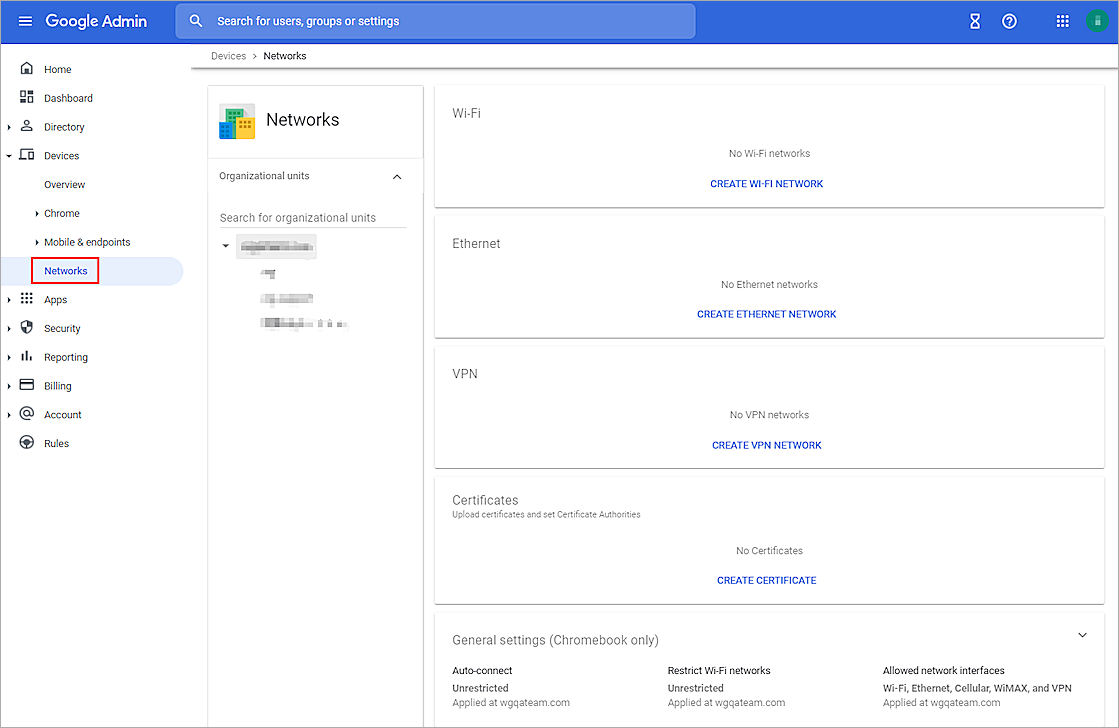Open the Google apps grid icon
This screenshot has height=728, width=1119.
(x=1062, y=20)
